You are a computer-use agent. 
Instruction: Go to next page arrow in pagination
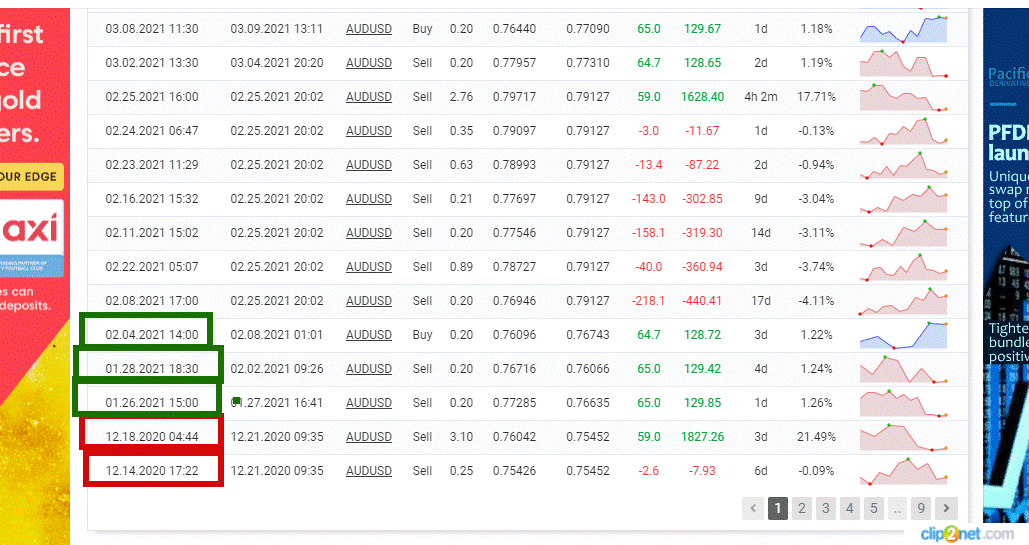(x=946, y=508)
